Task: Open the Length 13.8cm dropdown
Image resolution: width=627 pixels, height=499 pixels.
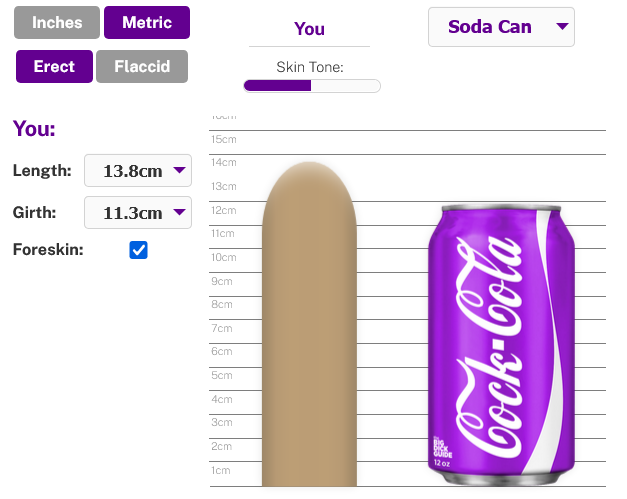Action: pyautogui.click(x=138, y=171)
